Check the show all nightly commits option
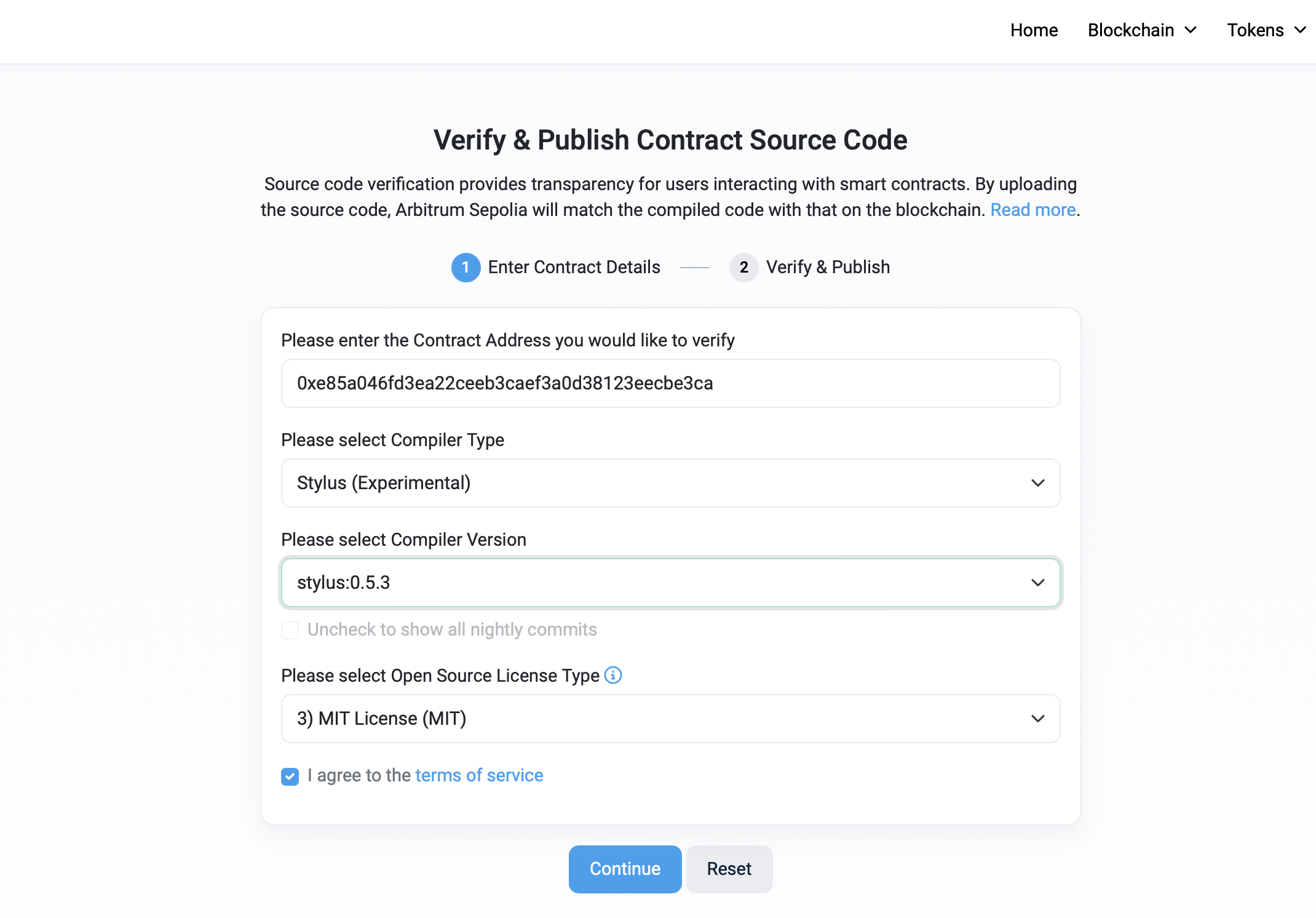The width and height of the screenshot is (1316, 918). pyautogui.click(x=289, y=630)
